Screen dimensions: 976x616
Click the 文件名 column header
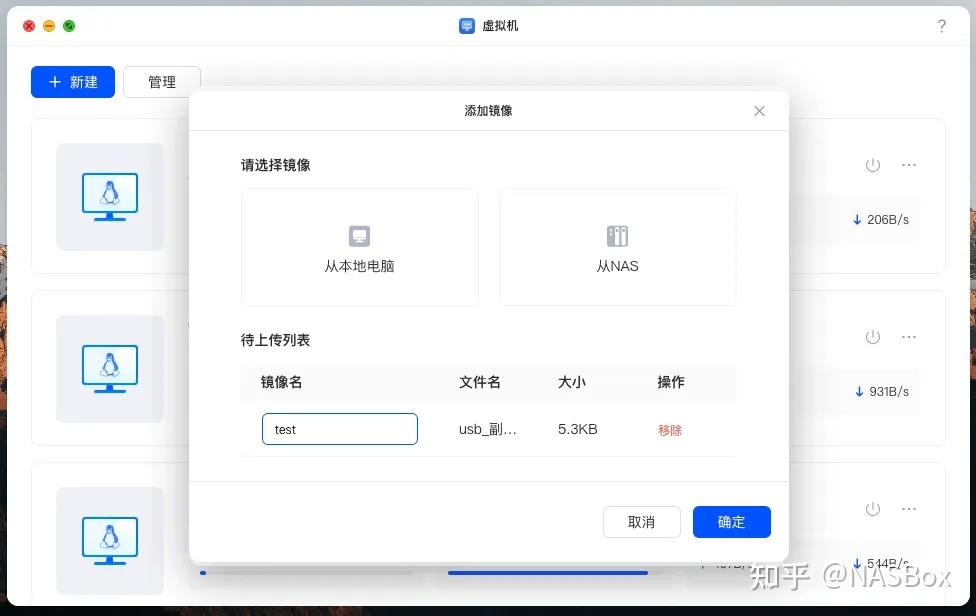pos(480,382)
